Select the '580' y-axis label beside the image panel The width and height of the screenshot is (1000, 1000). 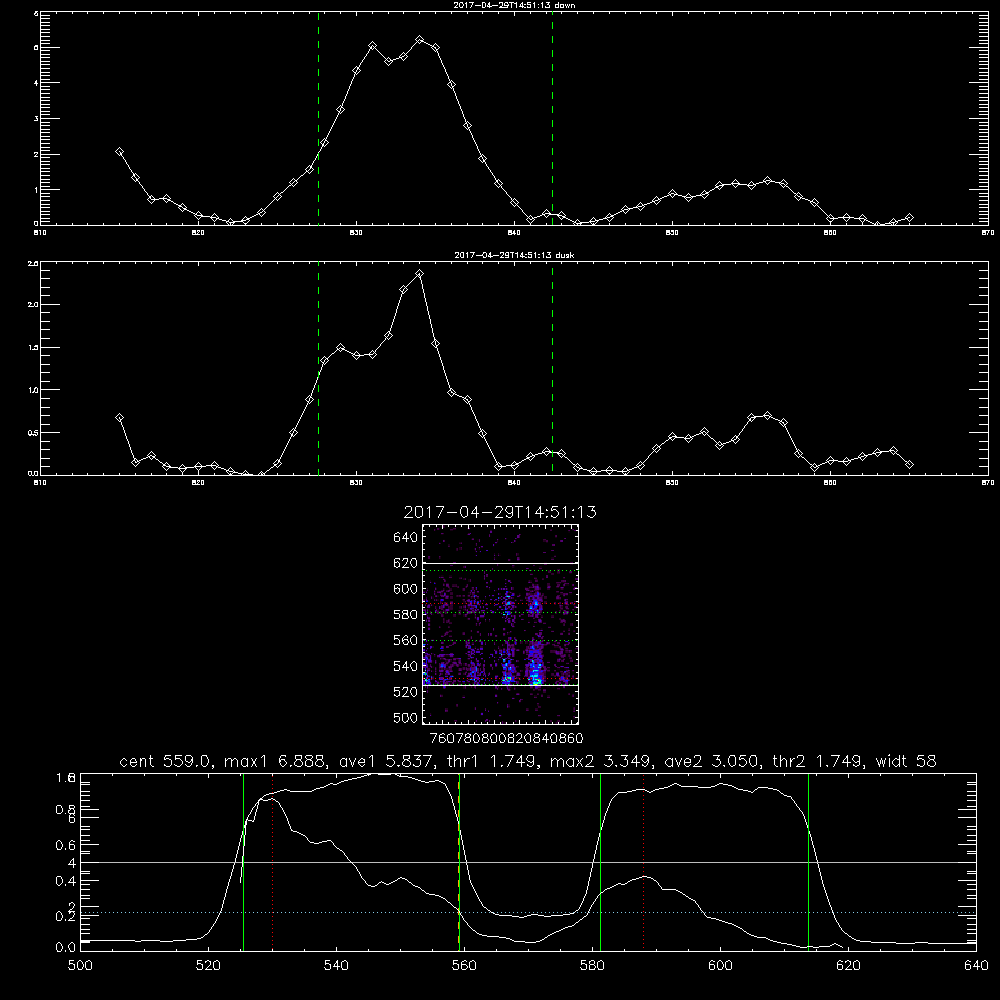(406, 615)
